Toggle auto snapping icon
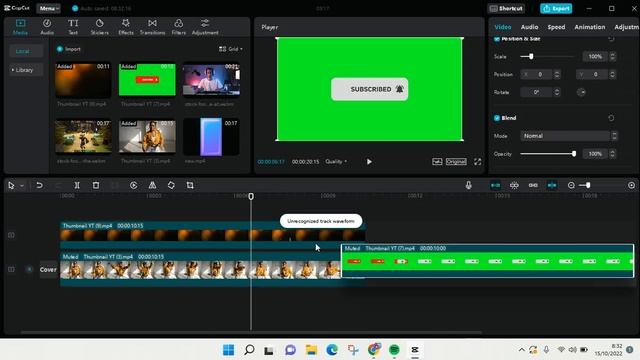640x360 pixels. pyautogui.click(x=514, y=185)
